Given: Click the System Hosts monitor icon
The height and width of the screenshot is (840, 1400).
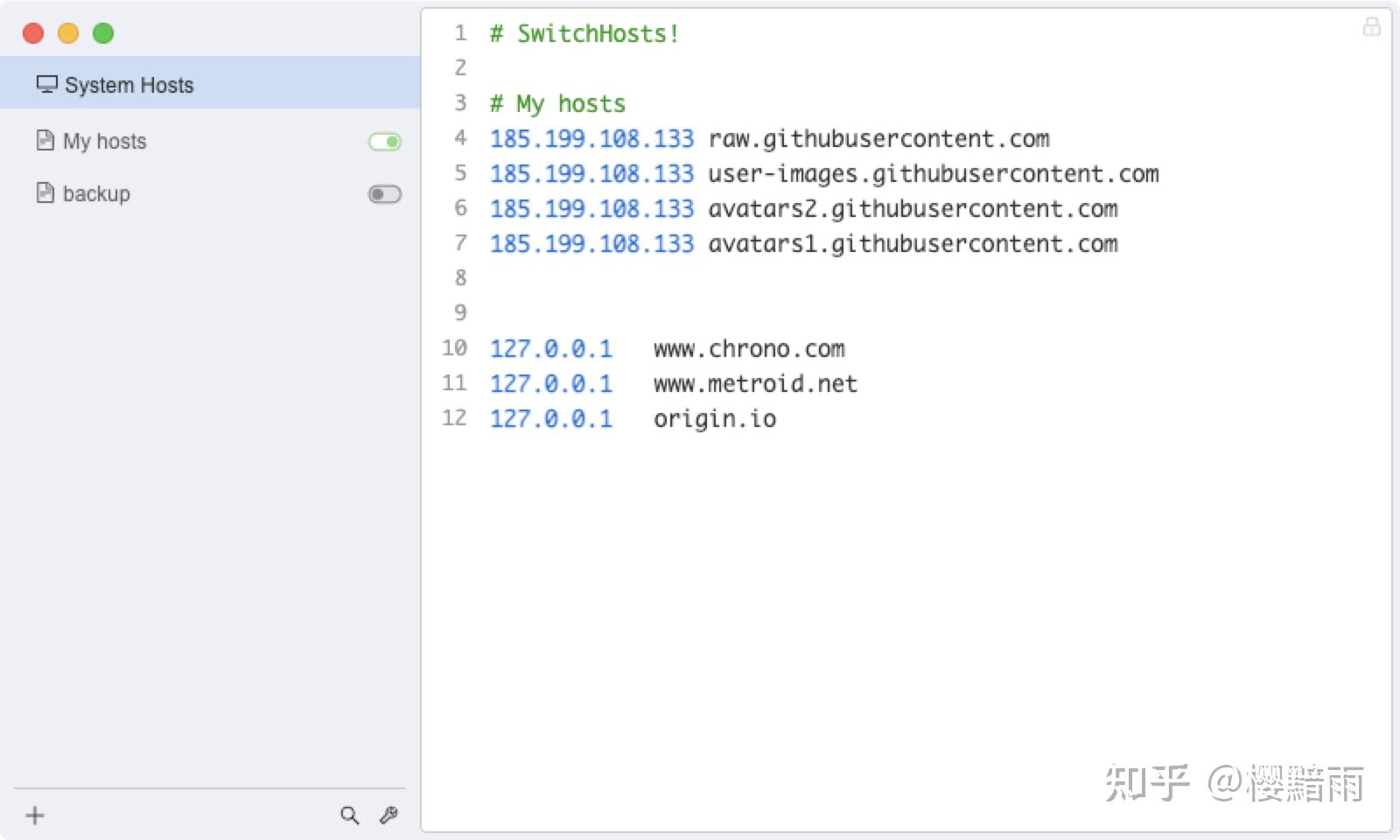Looking at the screenshot, I should (46, 84).
